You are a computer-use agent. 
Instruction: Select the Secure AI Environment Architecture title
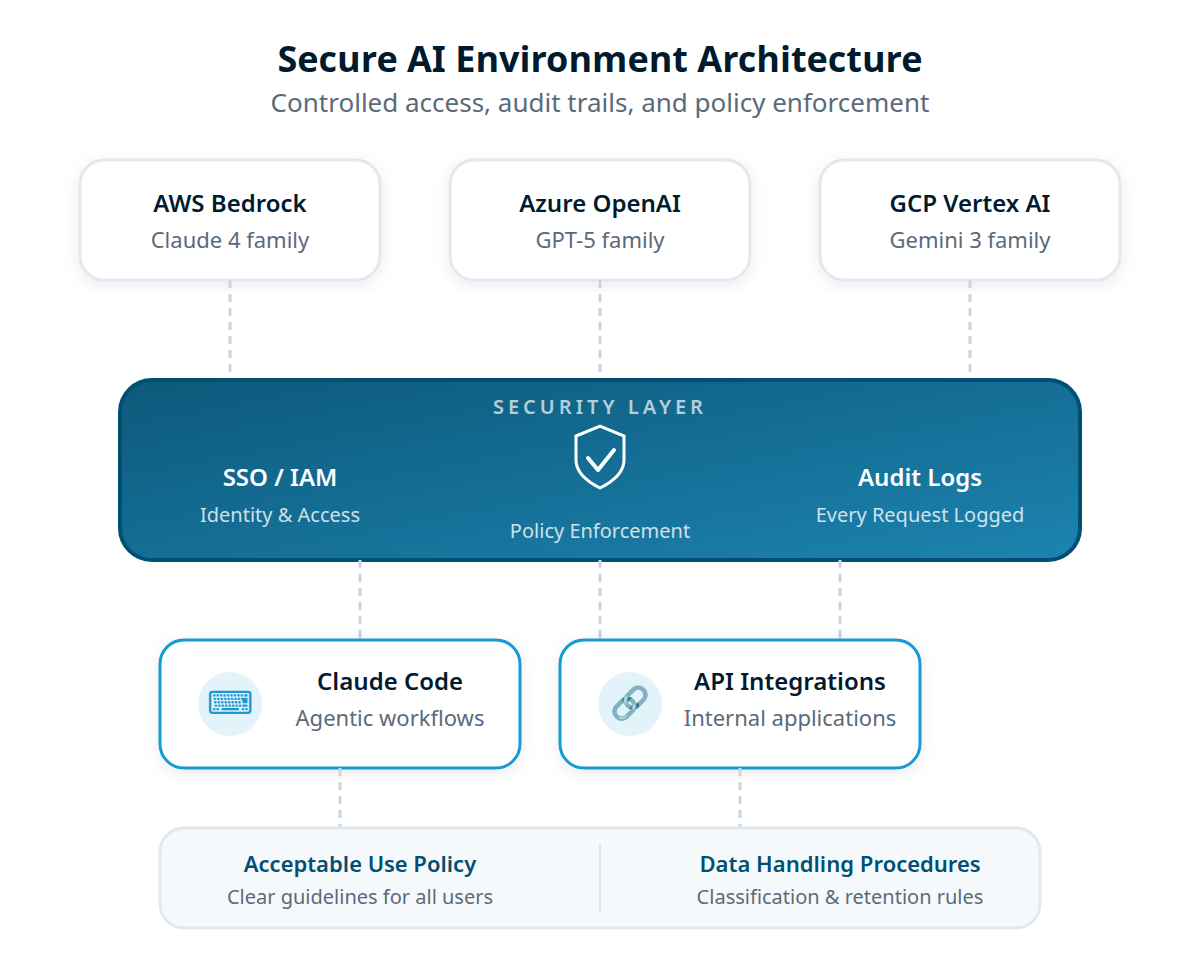point(599,59)
